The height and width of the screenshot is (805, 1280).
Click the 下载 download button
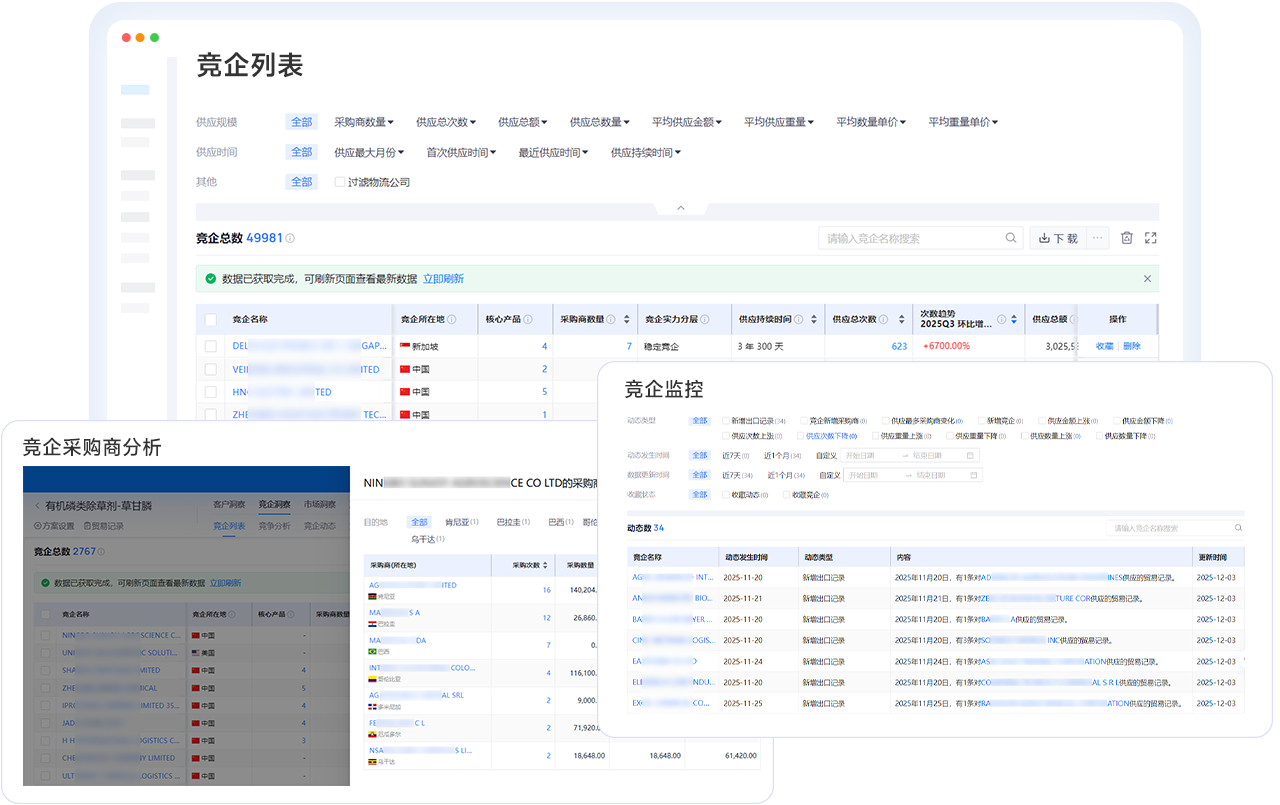tap(1057, 238)
